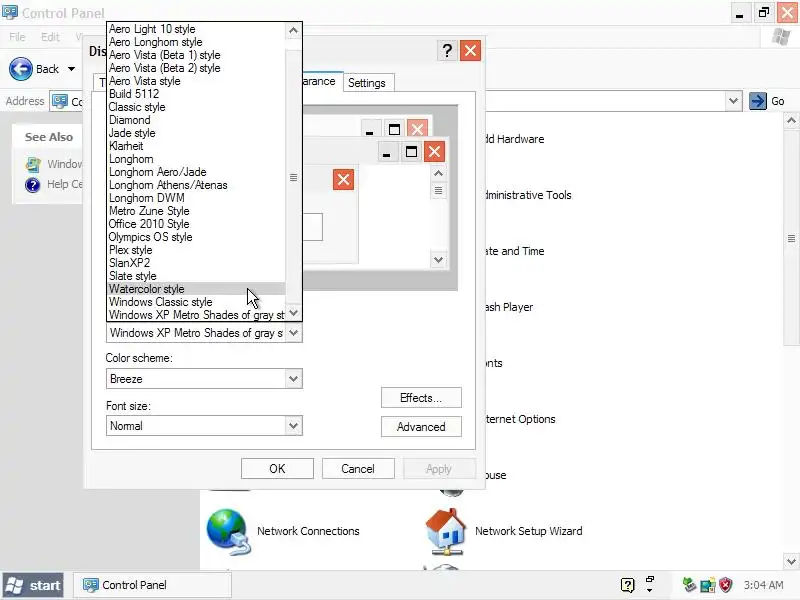Select Aero Longhorn style
This screenshot has width=800, height=600.
[196, 42]
